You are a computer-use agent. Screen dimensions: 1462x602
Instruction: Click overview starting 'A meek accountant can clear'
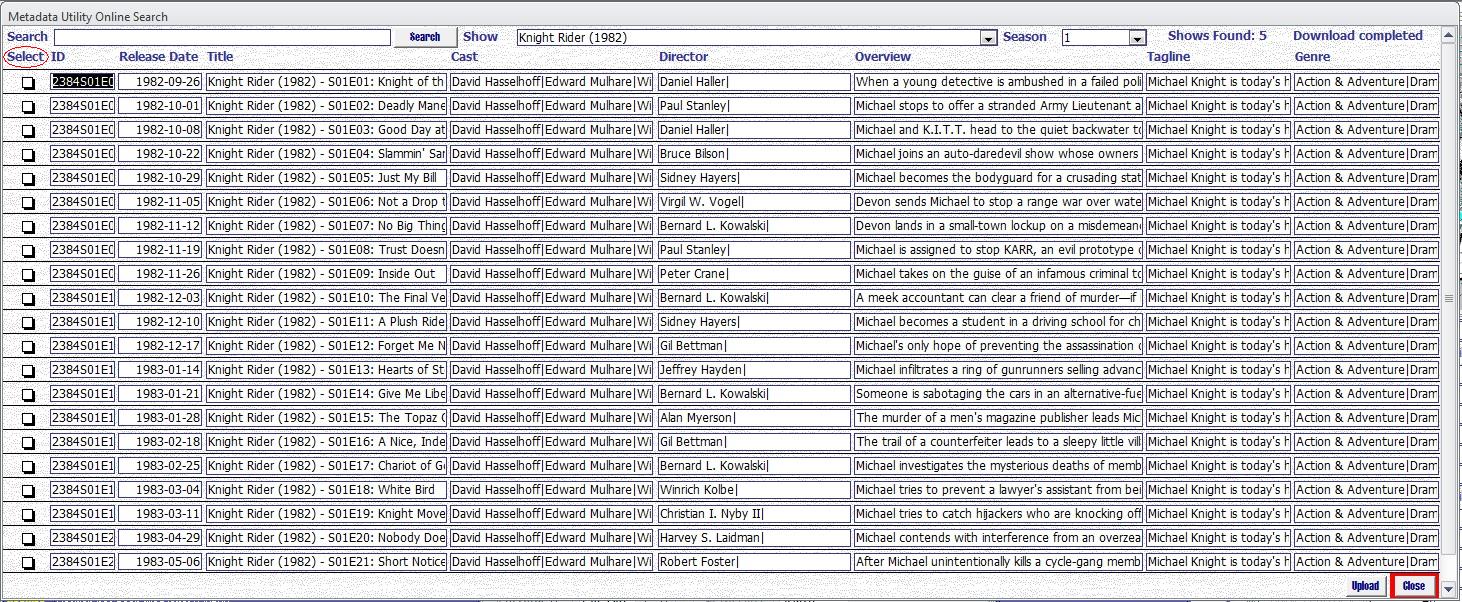point(998,298)
